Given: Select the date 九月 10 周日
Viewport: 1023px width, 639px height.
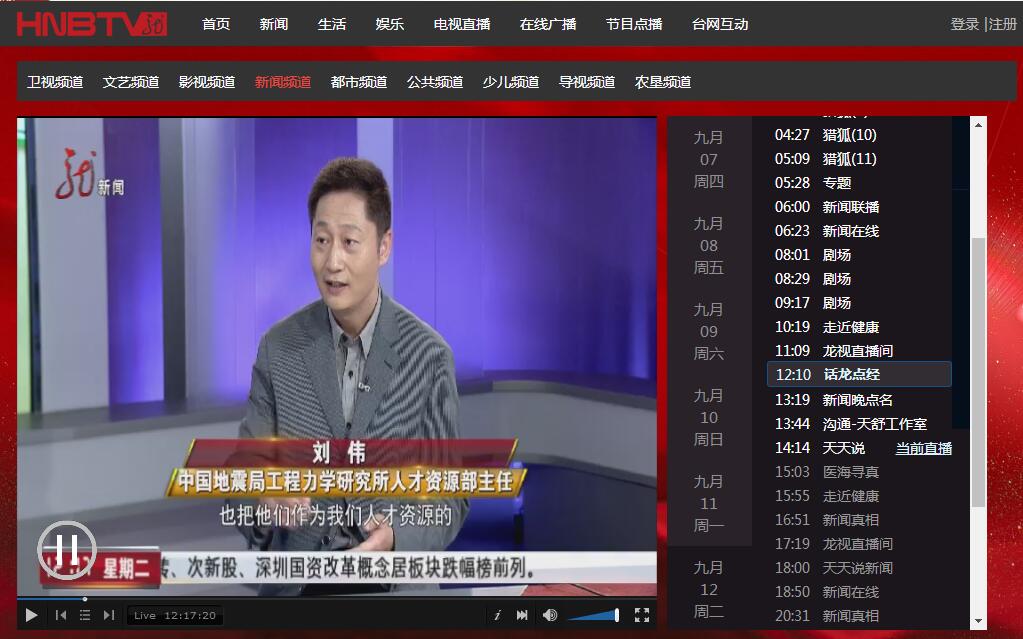Looking at the screenshot, I should point(709,418).
